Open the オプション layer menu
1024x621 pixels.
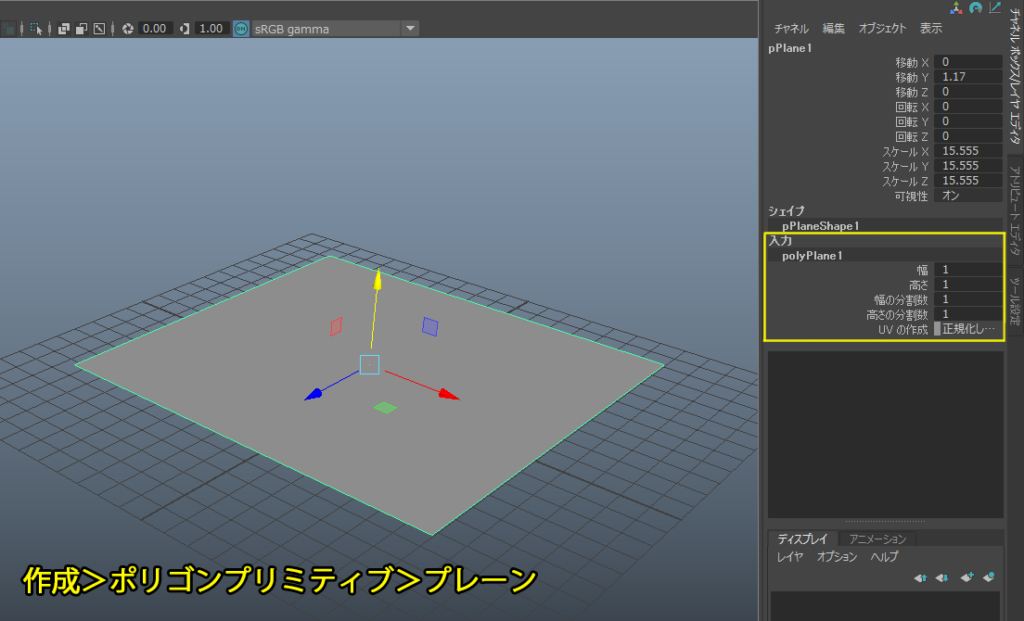pos(837,557)
